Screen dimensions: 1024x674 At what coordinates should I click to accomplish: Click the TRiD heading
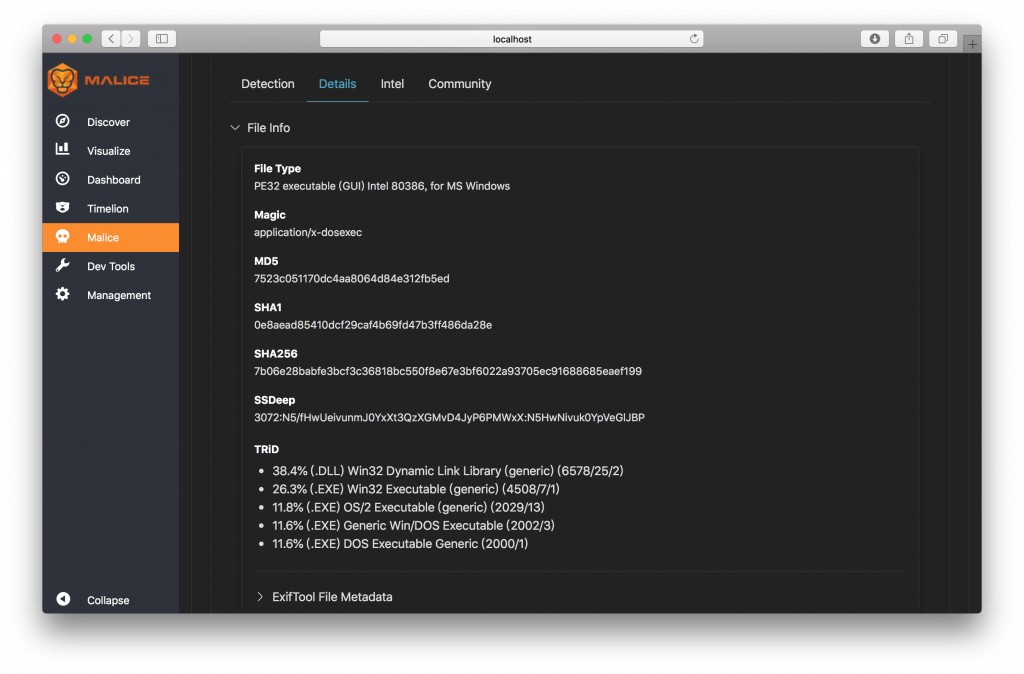[266, 449]
